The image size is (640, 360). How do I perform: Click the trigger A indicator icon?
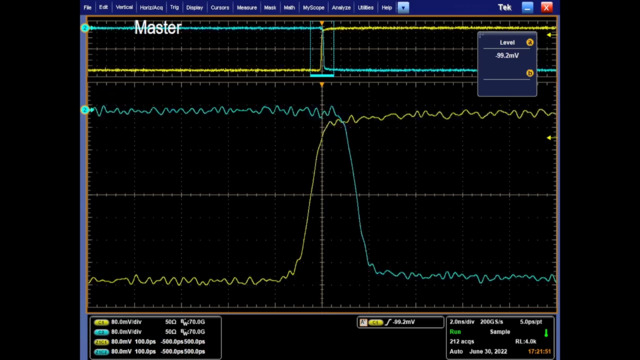coord(363,322)
